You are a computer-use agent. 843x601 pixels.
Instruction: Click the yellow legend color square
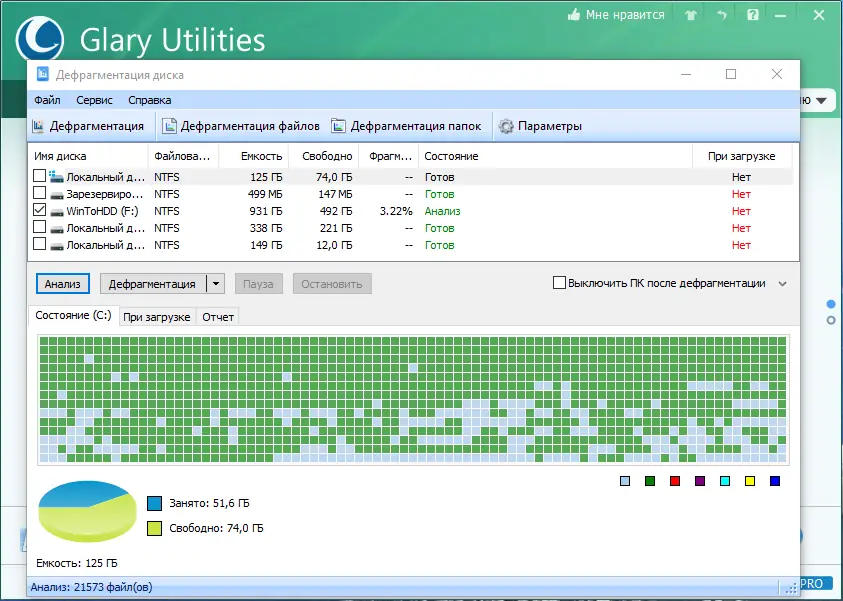(750, 481)
